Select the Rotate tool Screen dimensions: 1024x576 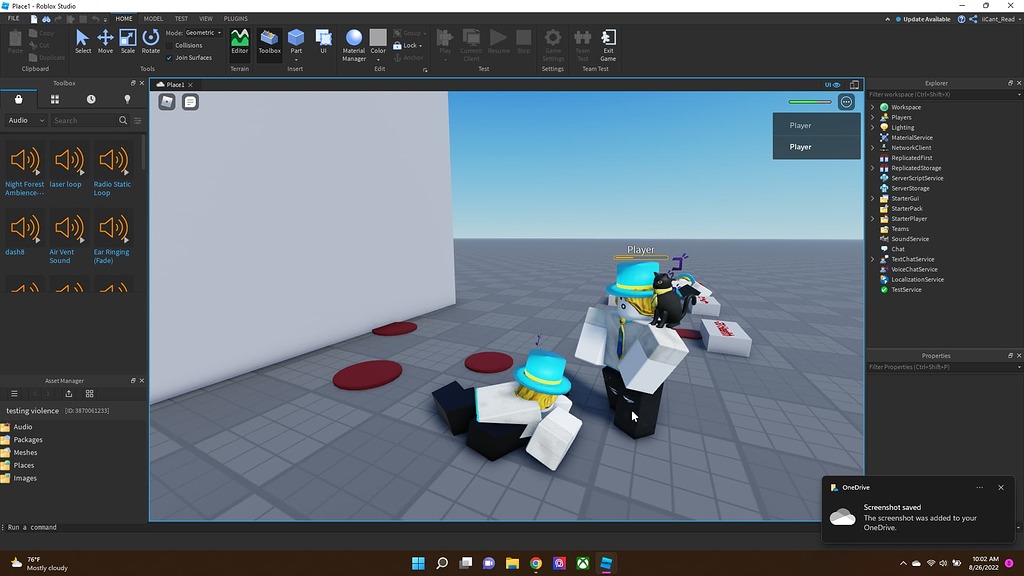tap(150, 42)
